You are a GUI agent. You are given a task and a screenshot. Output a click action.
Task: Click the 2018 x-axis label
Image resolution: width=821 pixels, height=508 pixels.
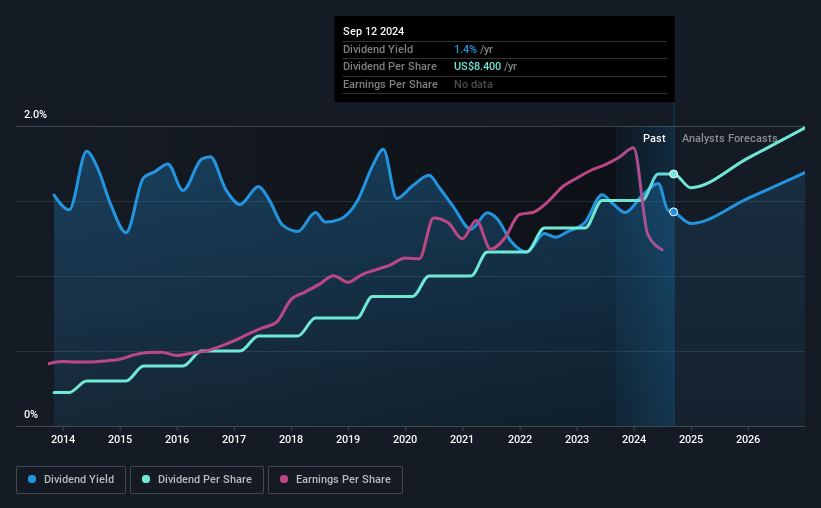tap(291, 439)
